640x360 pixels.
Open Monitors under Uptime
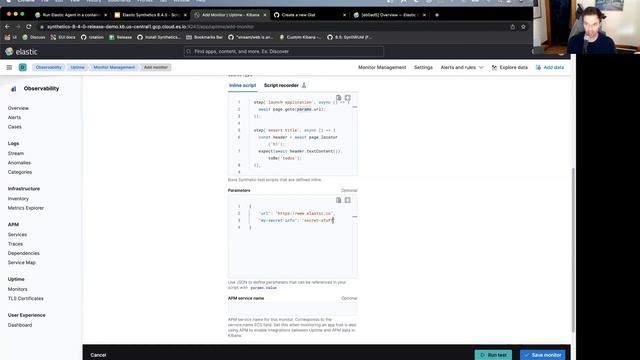[x=18, y=289]
